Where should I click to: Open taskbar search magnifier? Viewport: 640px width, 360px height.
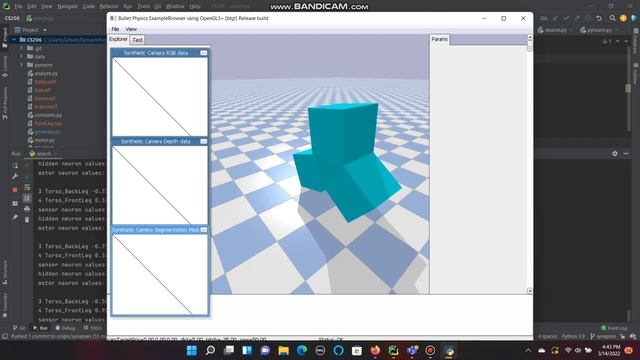[x=210, y=350]
